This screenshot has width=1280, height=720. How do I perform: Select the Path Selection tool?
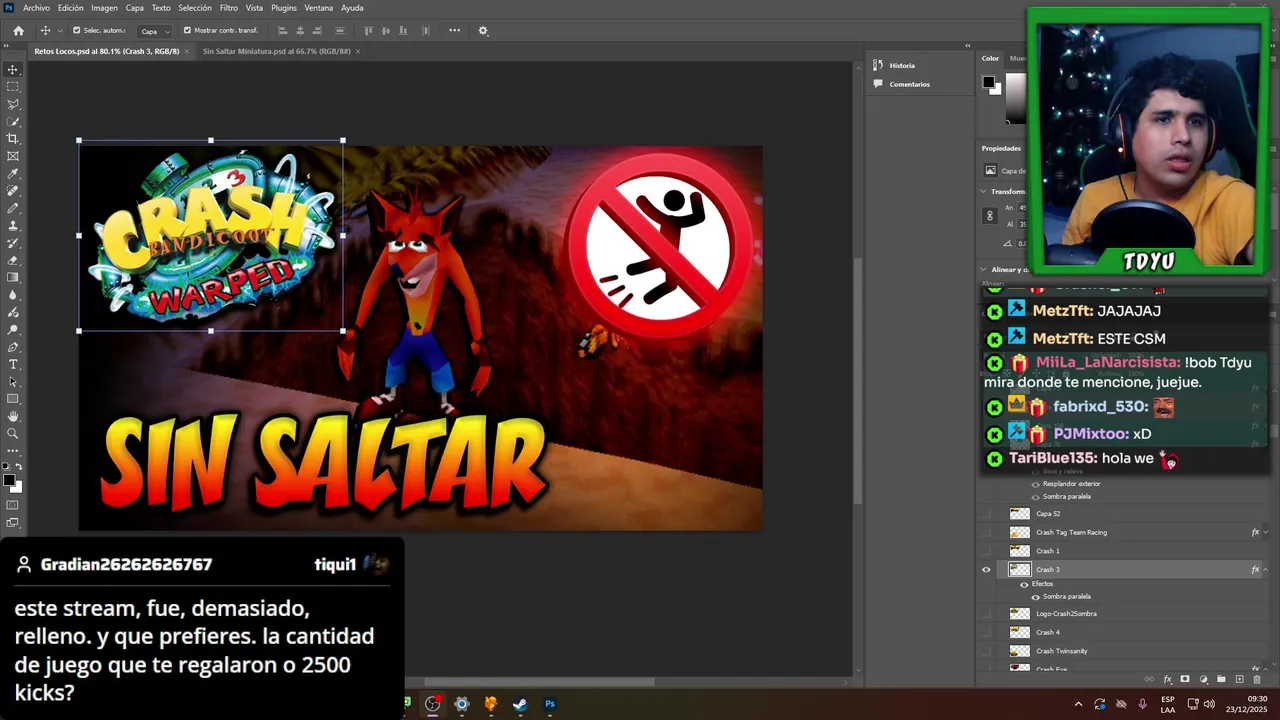tap(13, 382)
